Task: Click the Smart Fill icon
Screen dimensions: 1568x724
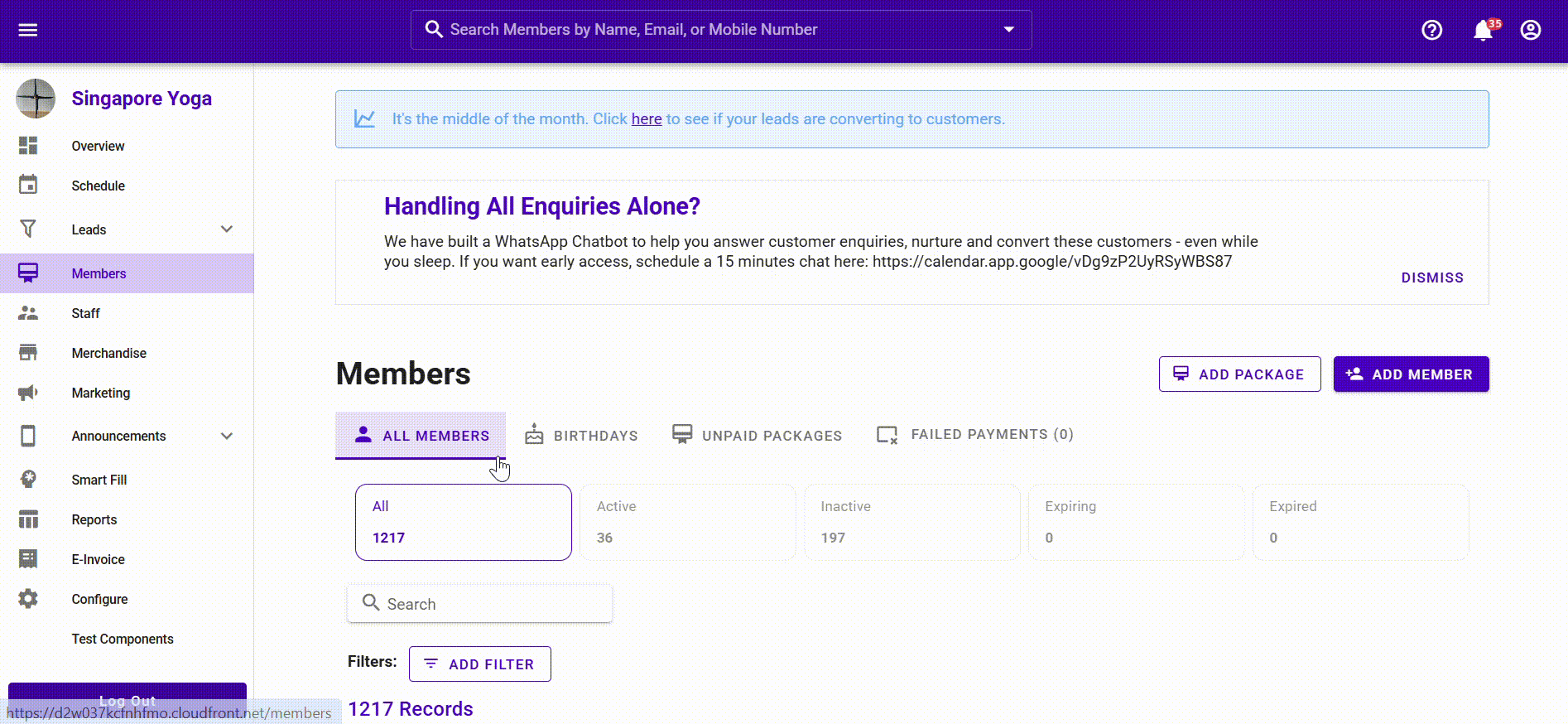Action: click(28, 479)
